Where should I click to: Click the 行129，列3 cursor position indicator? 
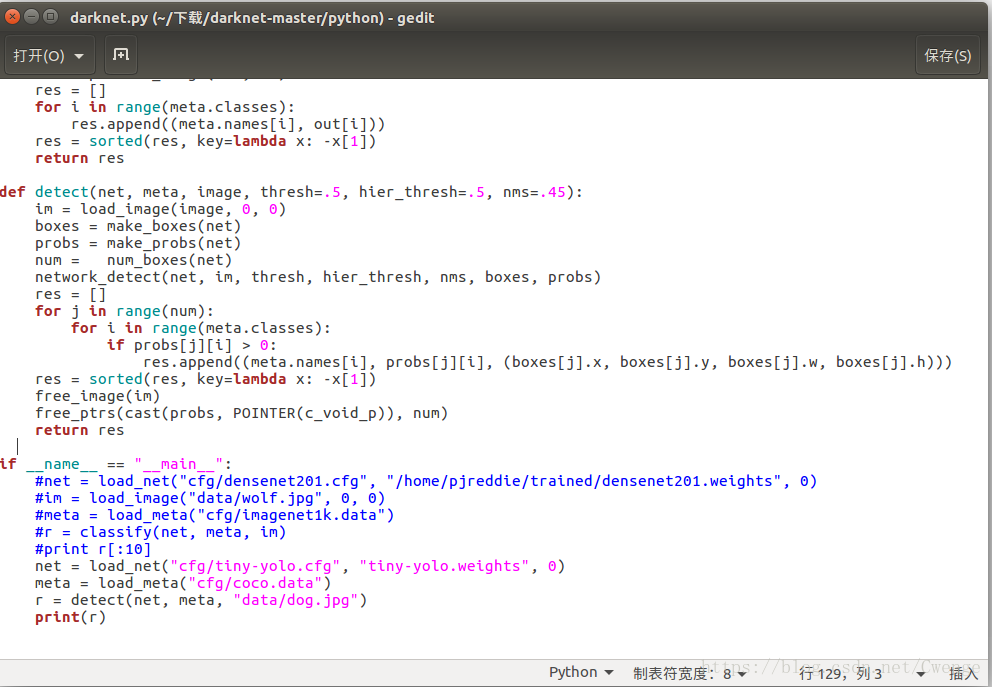pyautogui.click(x=840, y=674)
